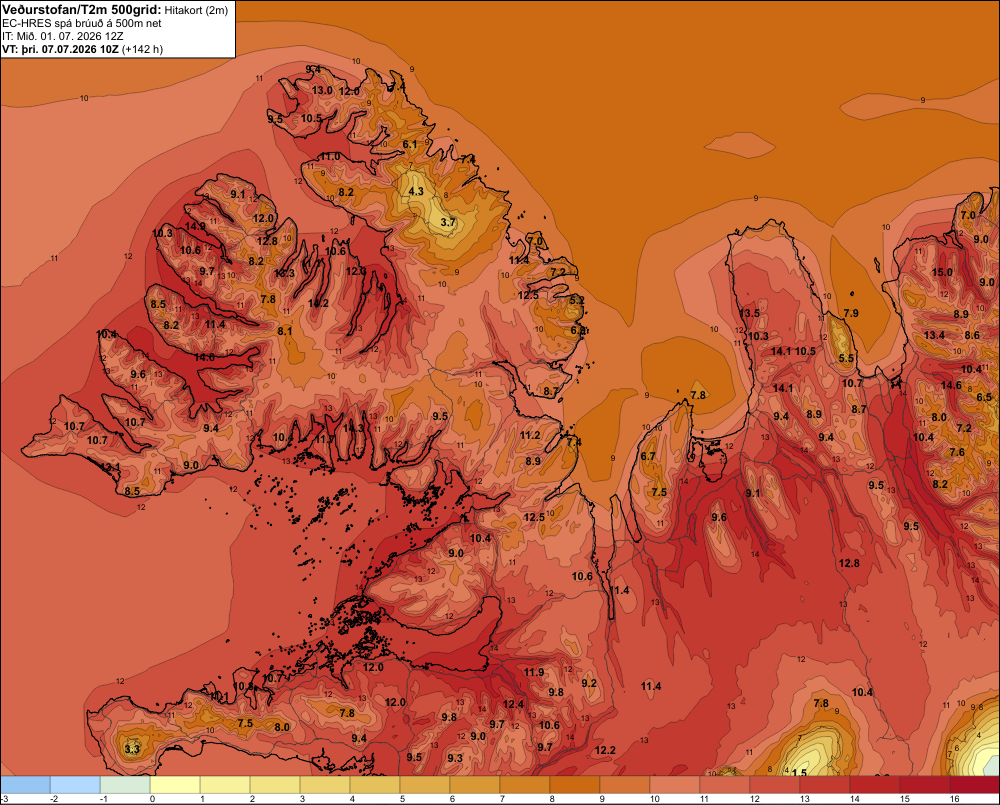The image size is (1000, 805).
Task: Click the 4.3 temperature reading
Action: click(416, 191)
